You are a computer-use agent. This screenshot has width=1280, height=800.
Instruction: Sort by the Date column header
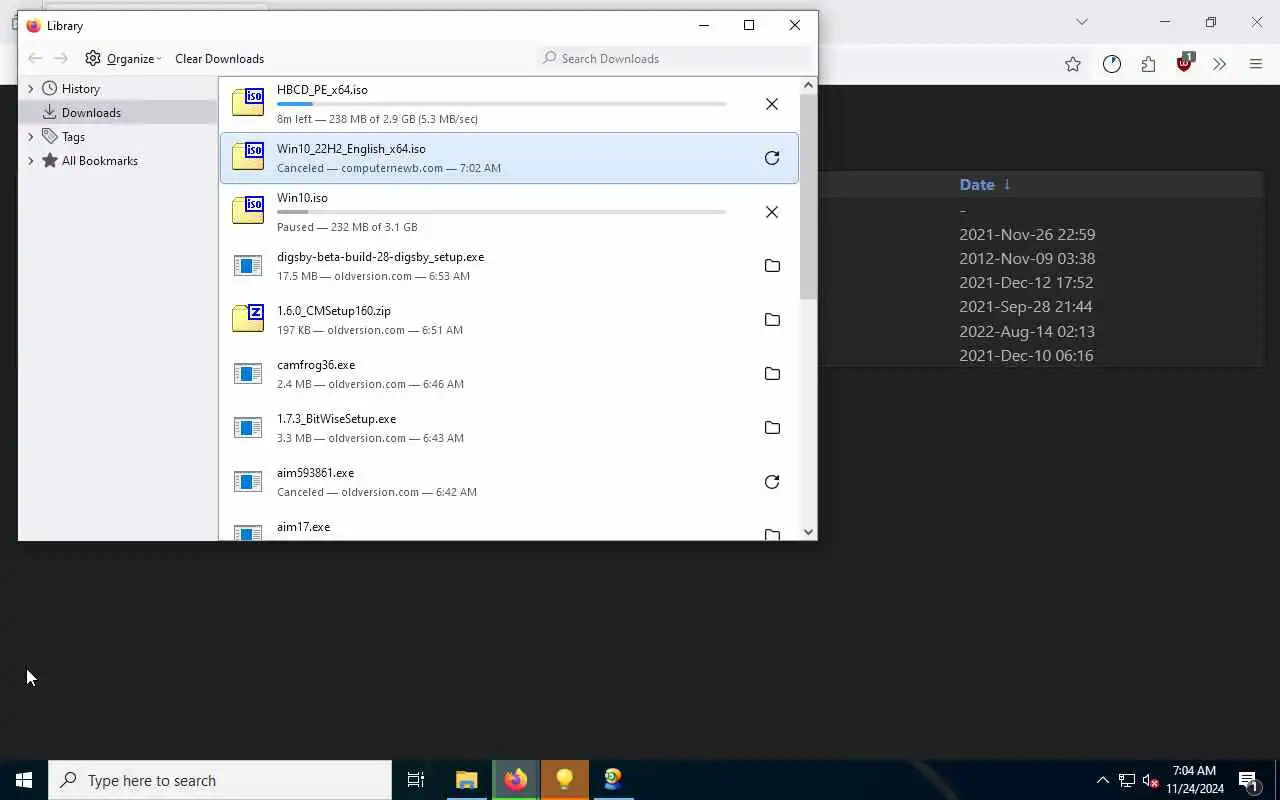(985, 184)
